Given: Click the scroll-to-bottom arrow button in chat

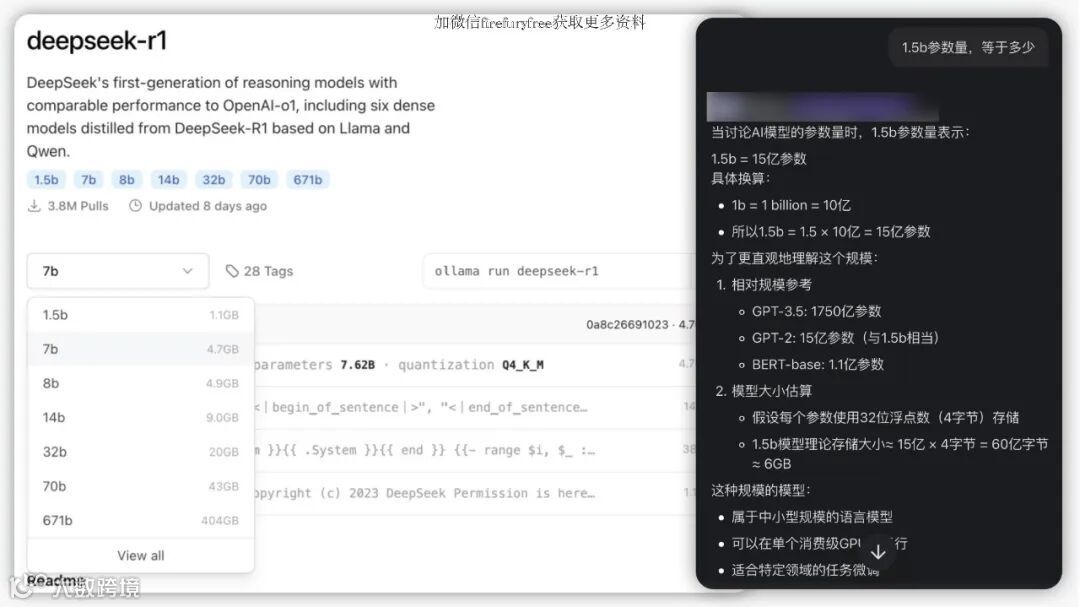Looking at the screenshot, I should (878, 552).
